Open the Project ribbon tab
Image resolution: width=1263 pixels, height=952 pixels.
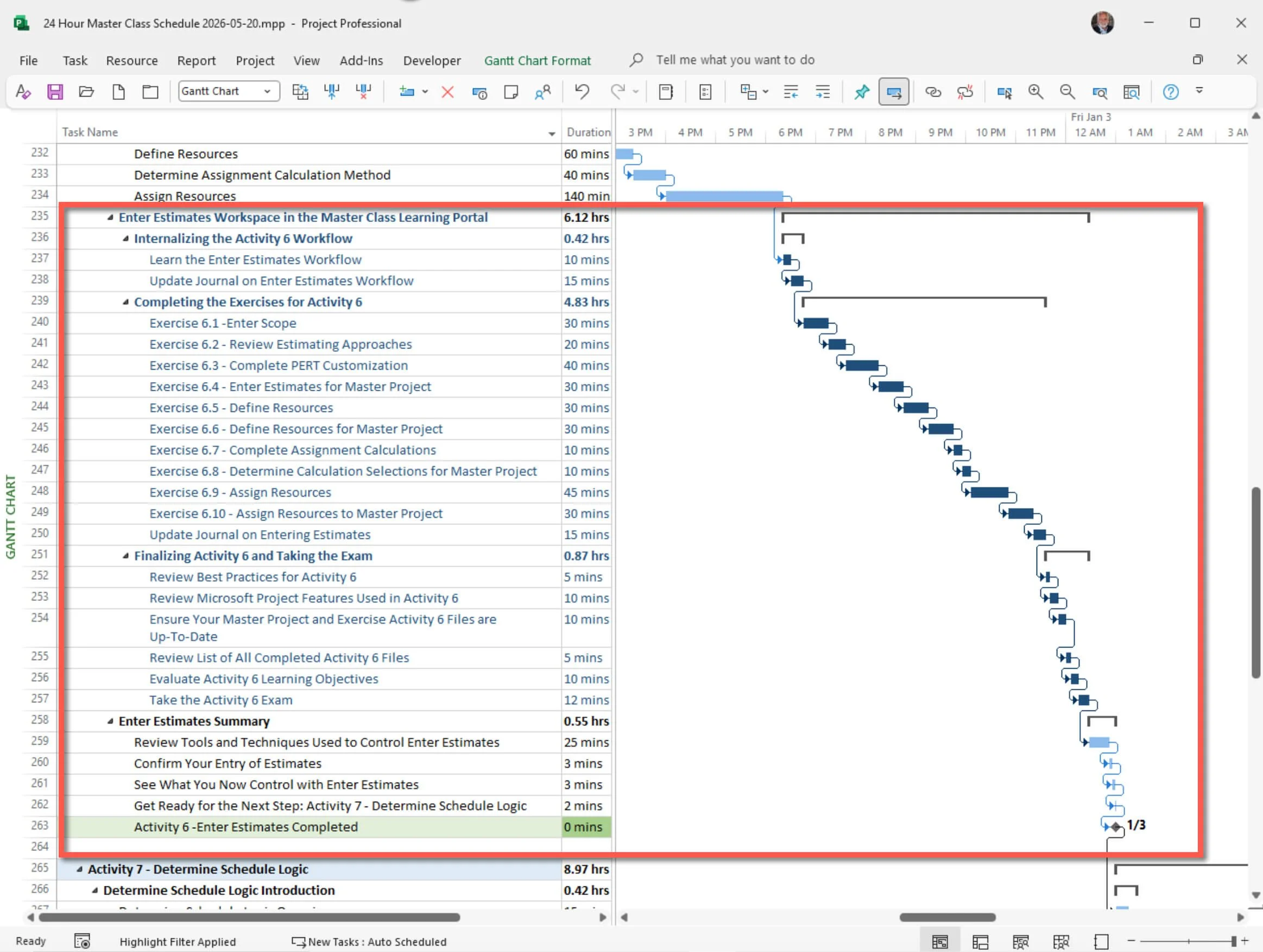pyautogui.click(x=255, y=60)
